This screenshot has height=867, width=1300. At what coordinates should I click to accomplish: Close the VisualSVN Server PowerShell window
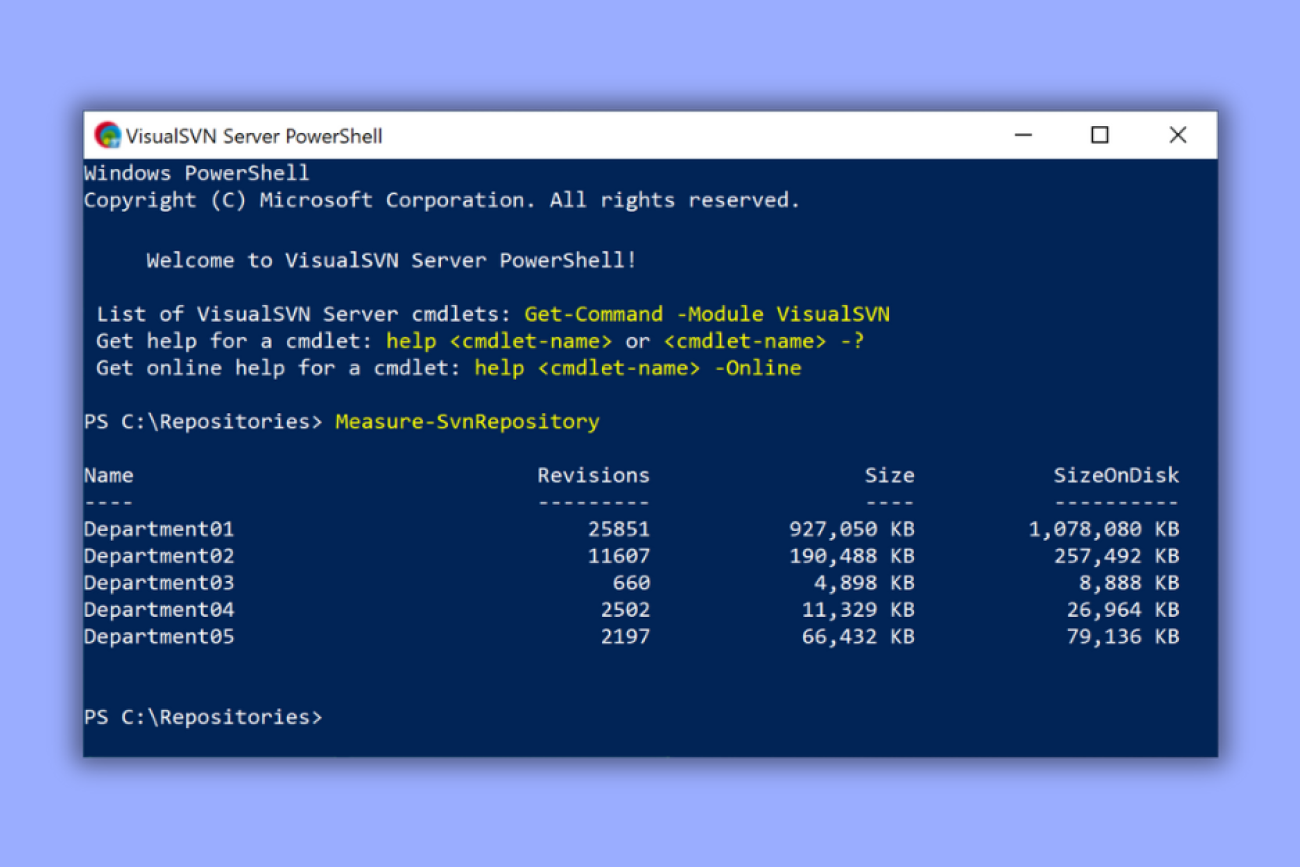click(x=1178, y=136)
